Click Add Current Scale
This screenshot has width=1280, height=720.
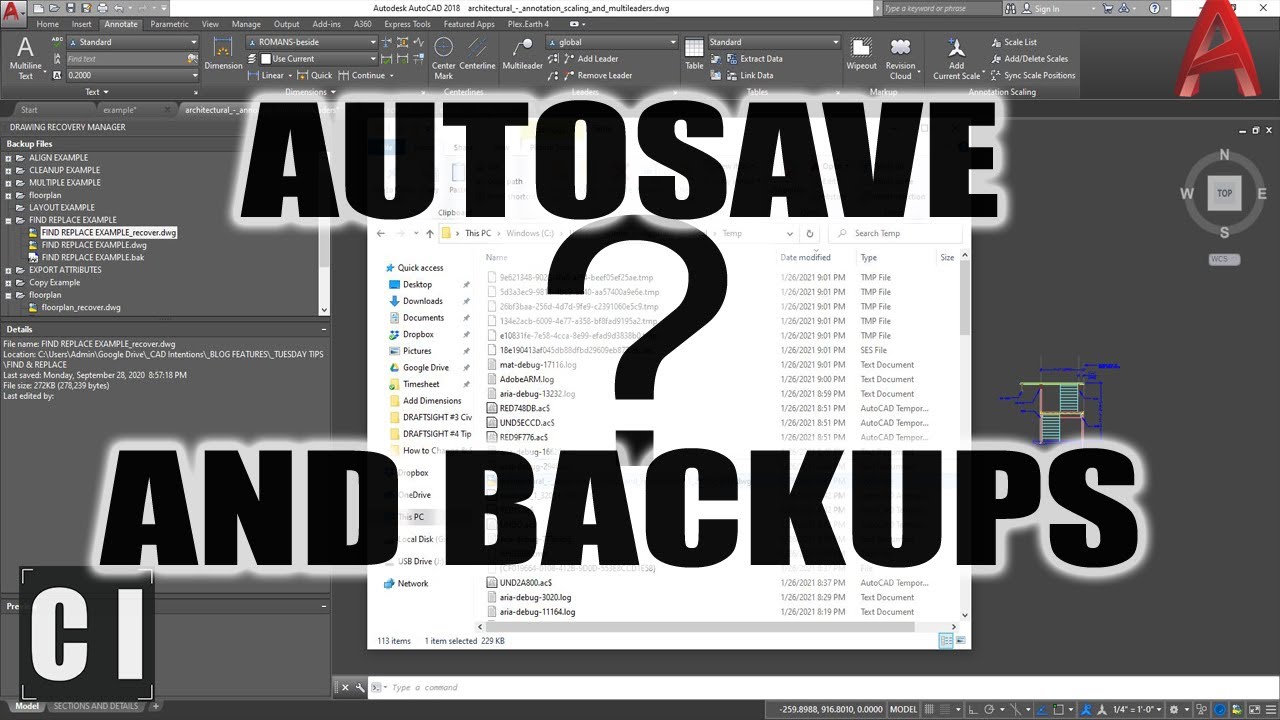click(x=957, y=59)
